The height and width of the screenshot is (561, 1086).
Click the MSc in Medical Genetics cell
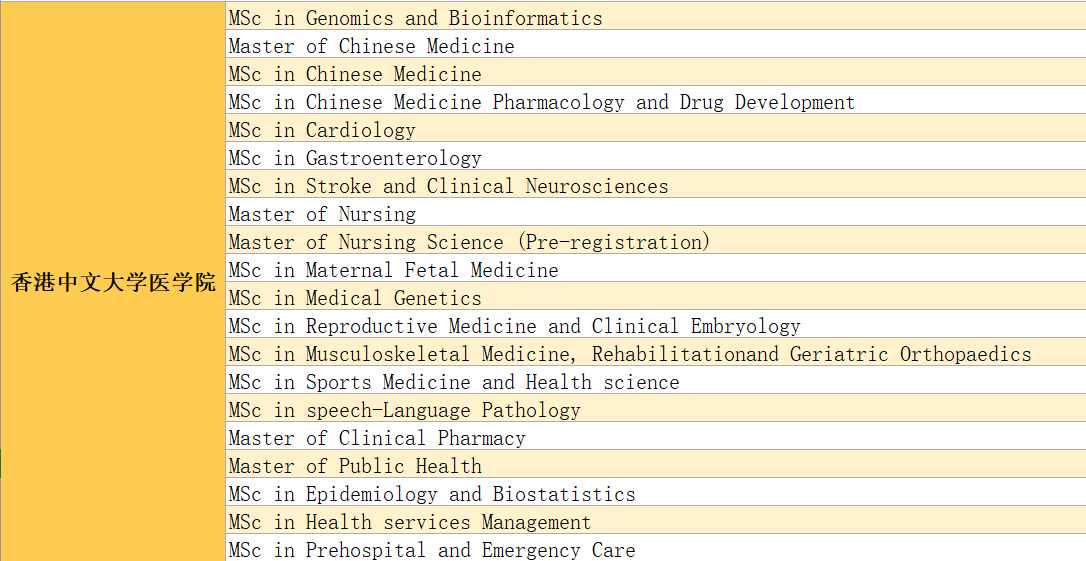tap(355, 298)
